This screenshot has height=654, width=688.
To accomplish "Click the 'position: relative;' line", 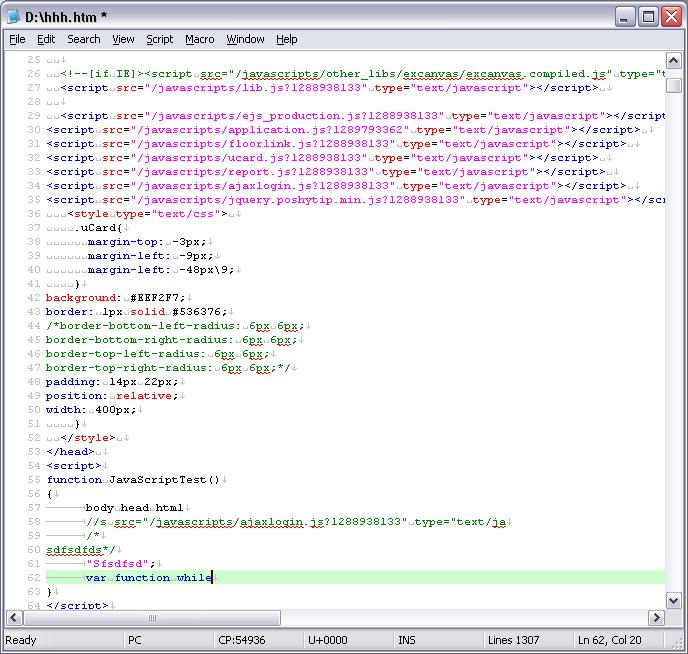I will [x=112, y=396].
